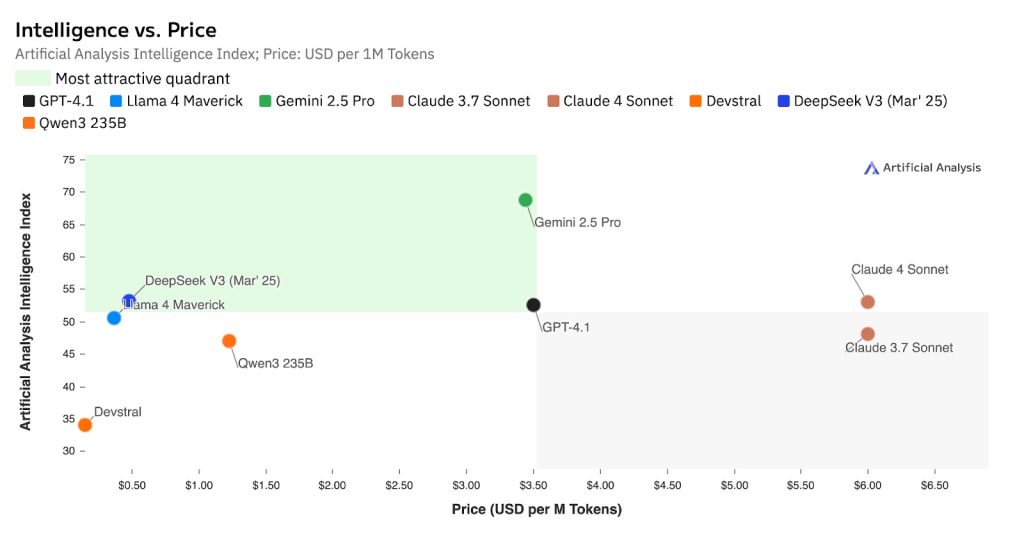This screenshot has height=536, width=1024.
Task: Click the DeepSeek V3 data point
Action: point(128,301)
